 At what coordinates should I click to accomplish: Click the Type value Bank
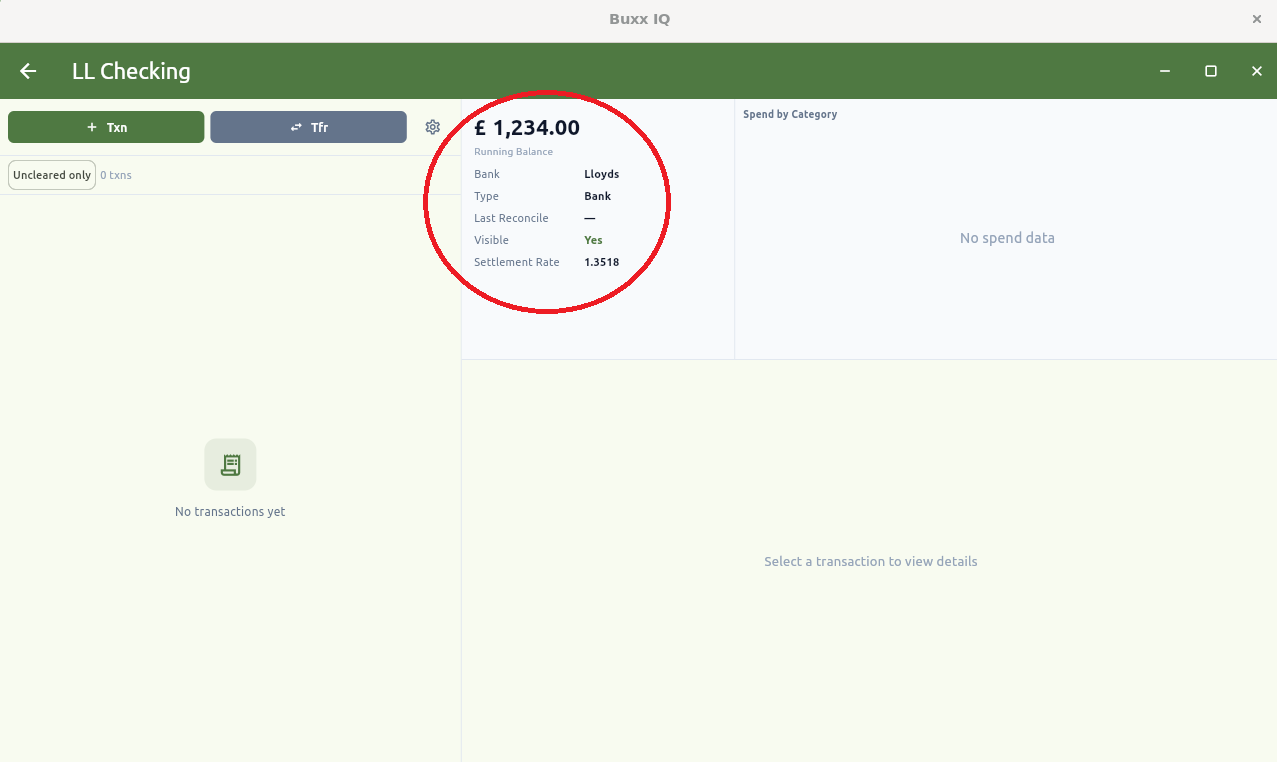click(x=597, y=196)
